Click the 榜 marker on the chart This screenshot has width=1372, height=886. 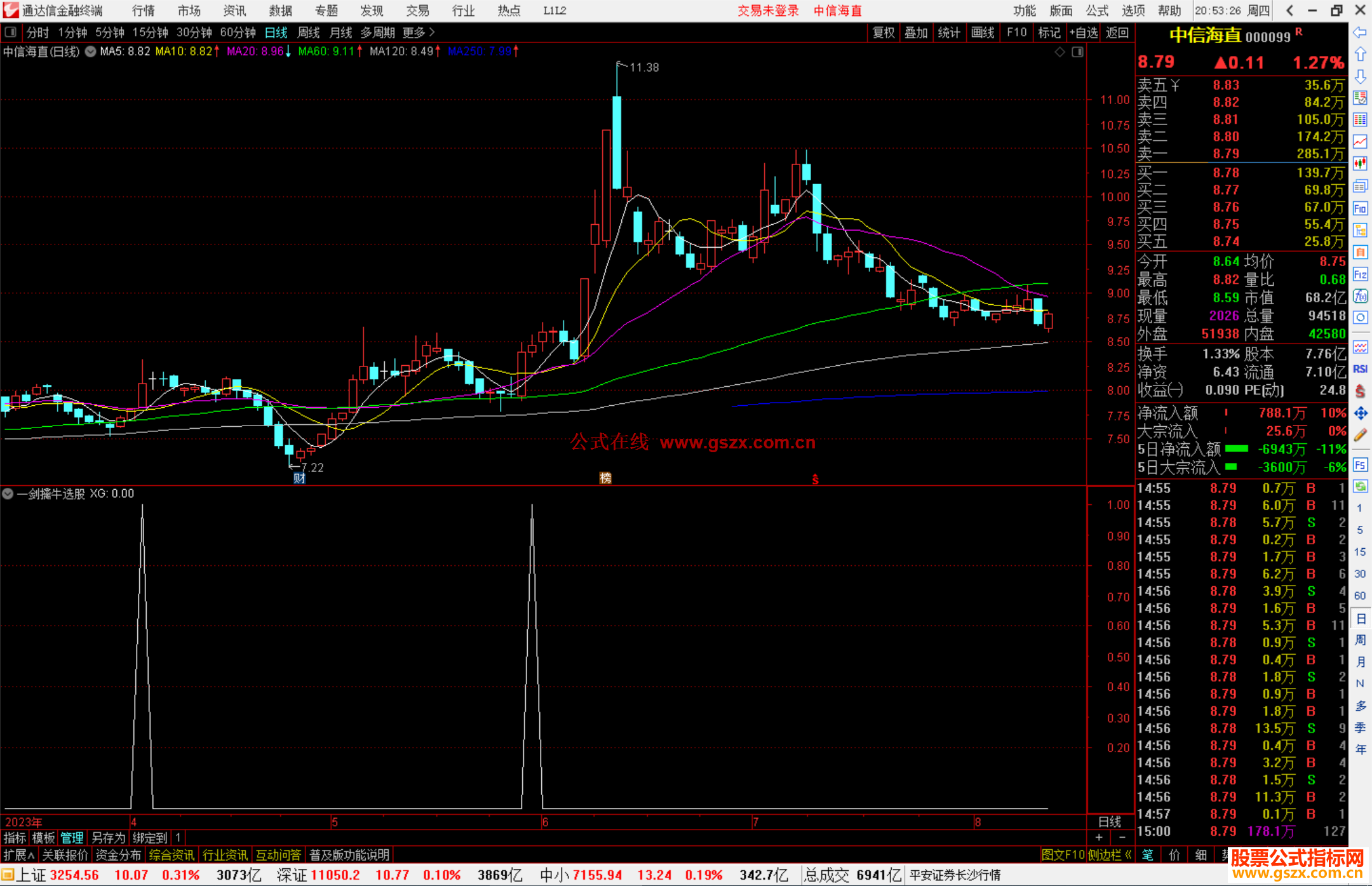(x=605, y=478)
